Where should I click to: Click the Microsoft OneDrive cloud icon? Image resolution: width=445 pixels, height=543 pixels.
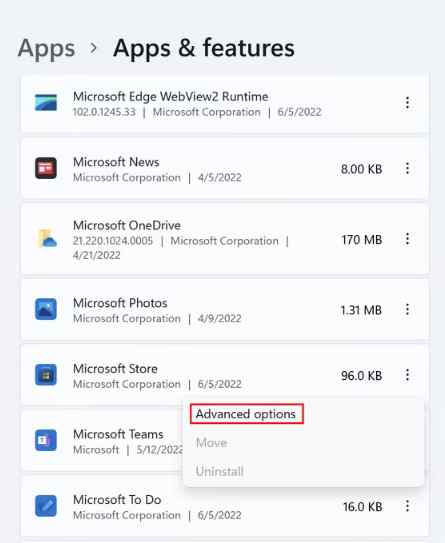(46, 239)
